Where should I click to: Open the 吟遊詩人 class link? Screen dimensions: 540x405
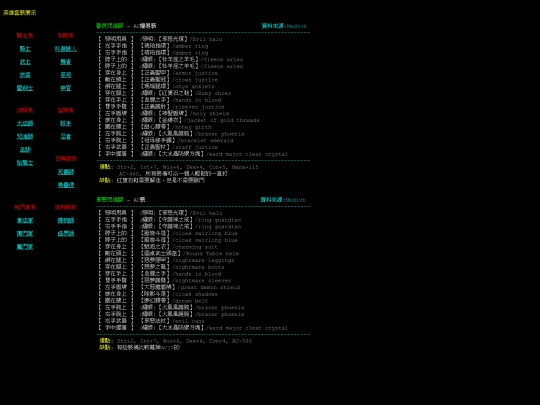tap(65, 49)
